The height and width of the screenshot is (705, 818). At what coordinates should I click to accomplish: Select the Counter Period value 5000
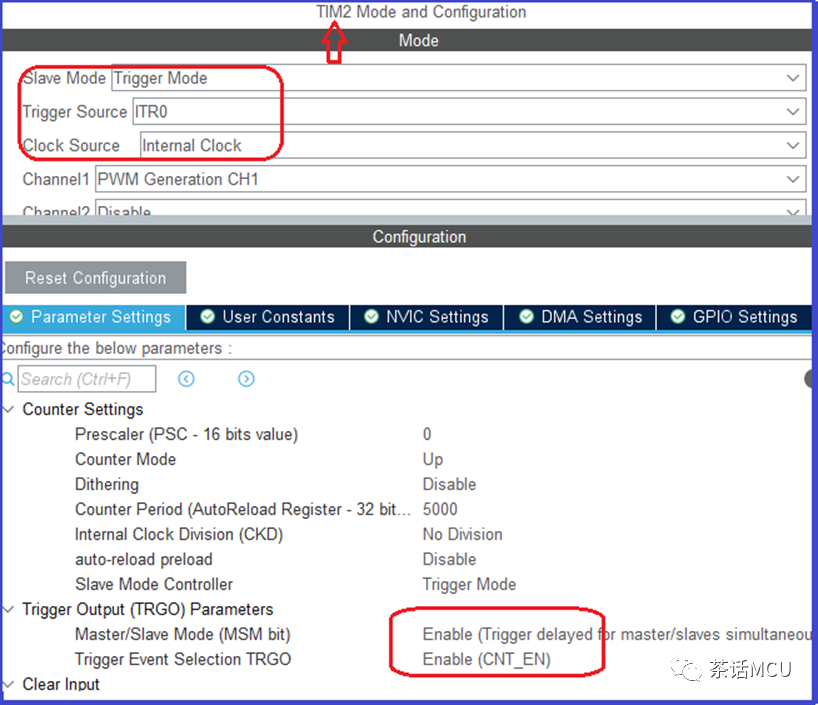[440, 509]
